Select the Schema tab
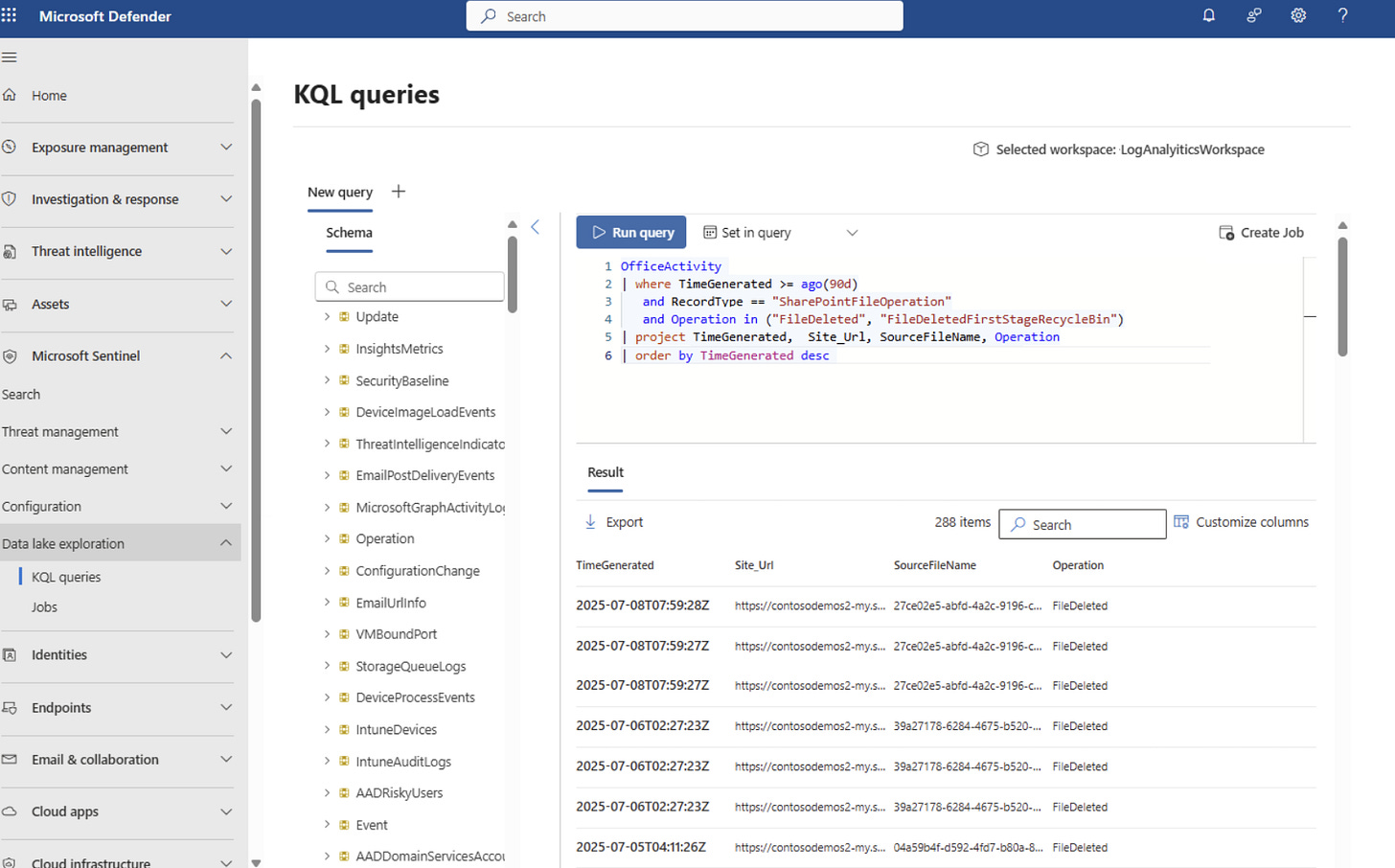Image resolution: width=1395 pixels, height=868 pixels. click(x=349, y=233)
